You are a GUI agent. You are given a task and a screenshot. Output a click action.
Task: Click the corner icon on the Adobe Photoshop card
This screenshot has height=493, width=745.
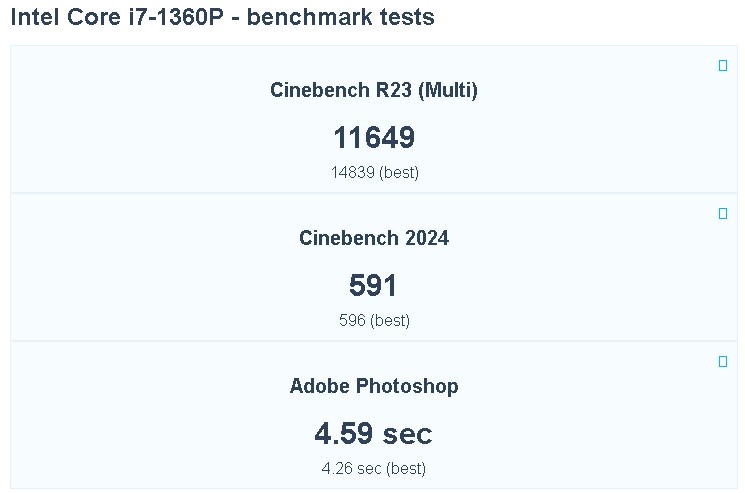click(x=723, y=362)
